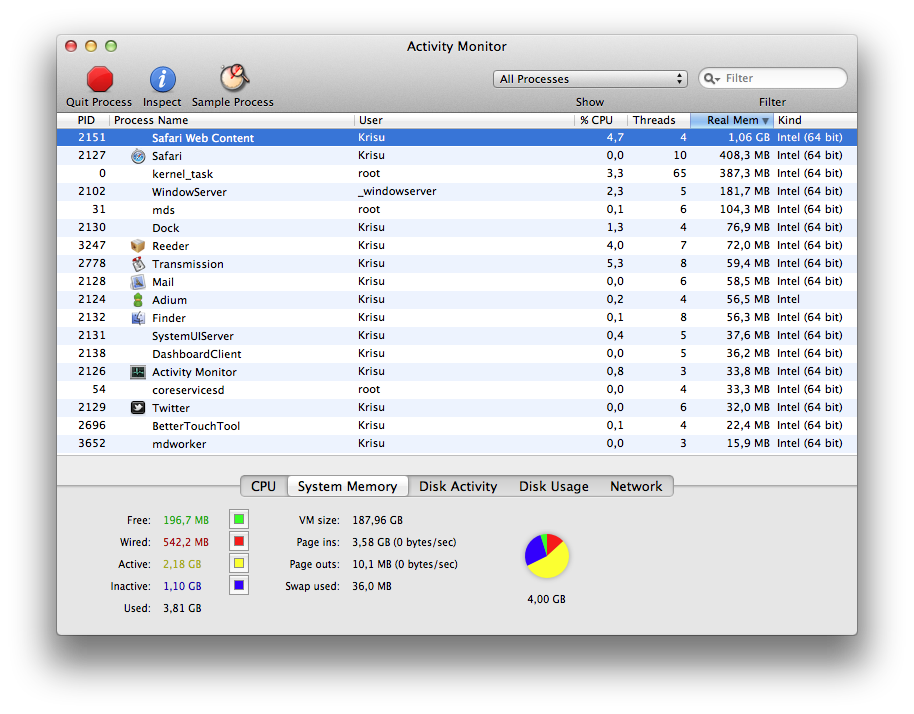This screenshot has height=714, width=914.
Task: Click the Transmission app icon
Action: point(138,263)
